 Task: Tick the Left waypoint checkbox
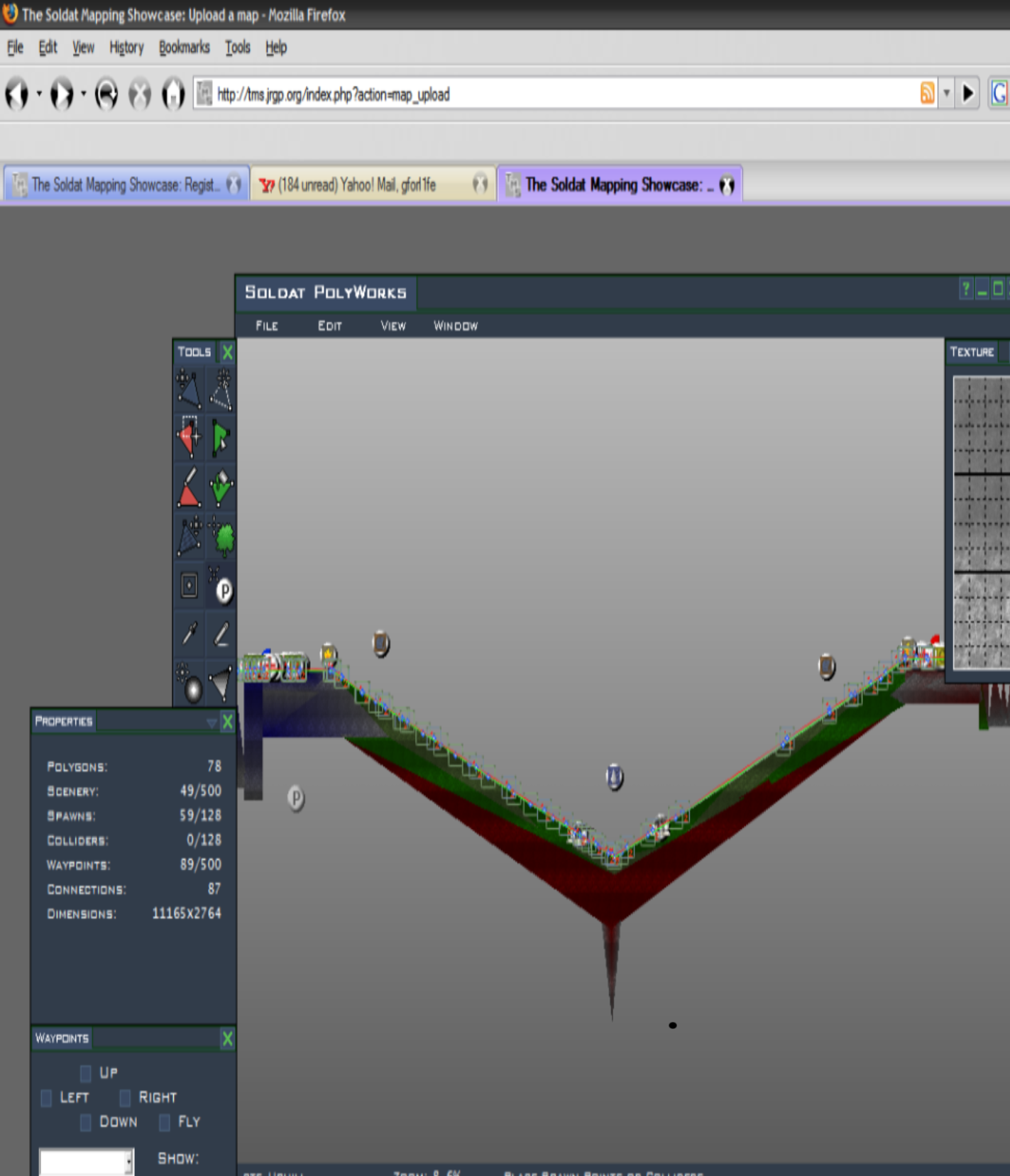[x=47, y=1098]
